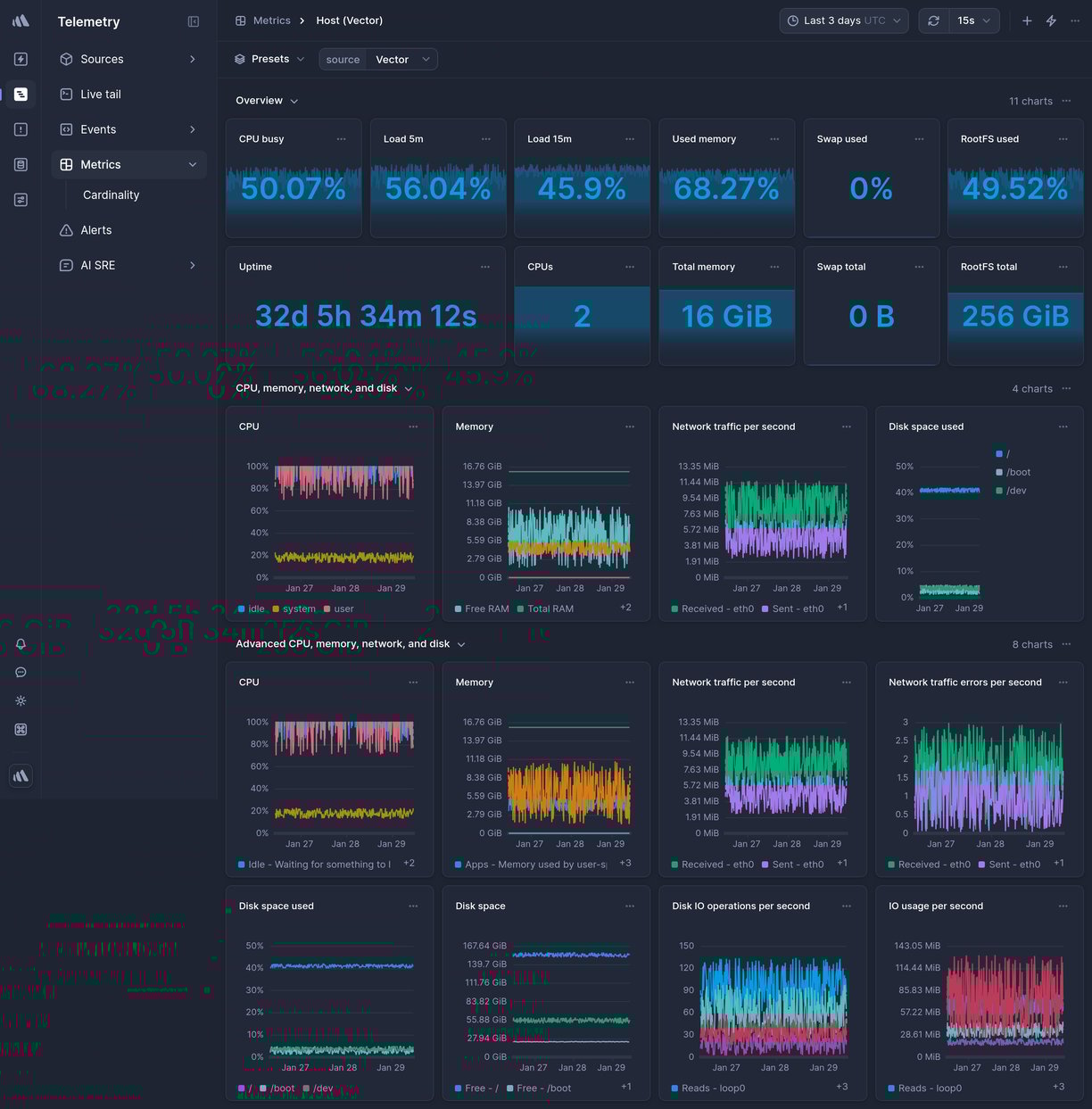This screenshot has height=1109, width=1092.
Task: Expand the Presets dropdown
Action: [269, 58]
